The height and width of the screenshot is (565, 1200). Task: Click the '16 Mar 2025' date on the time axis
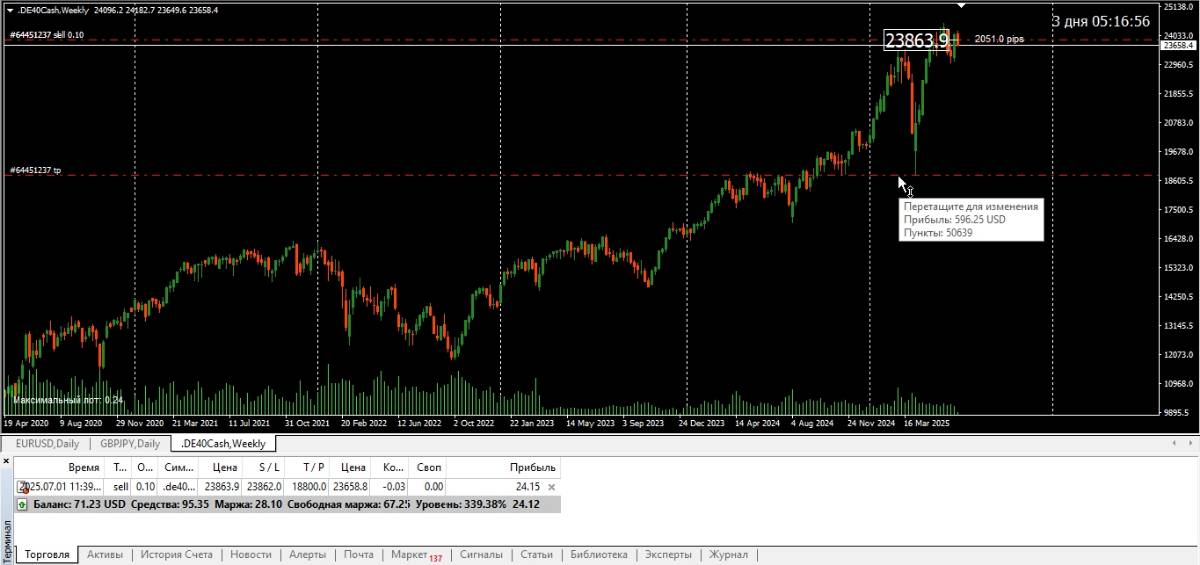click(x=927, y=423)
